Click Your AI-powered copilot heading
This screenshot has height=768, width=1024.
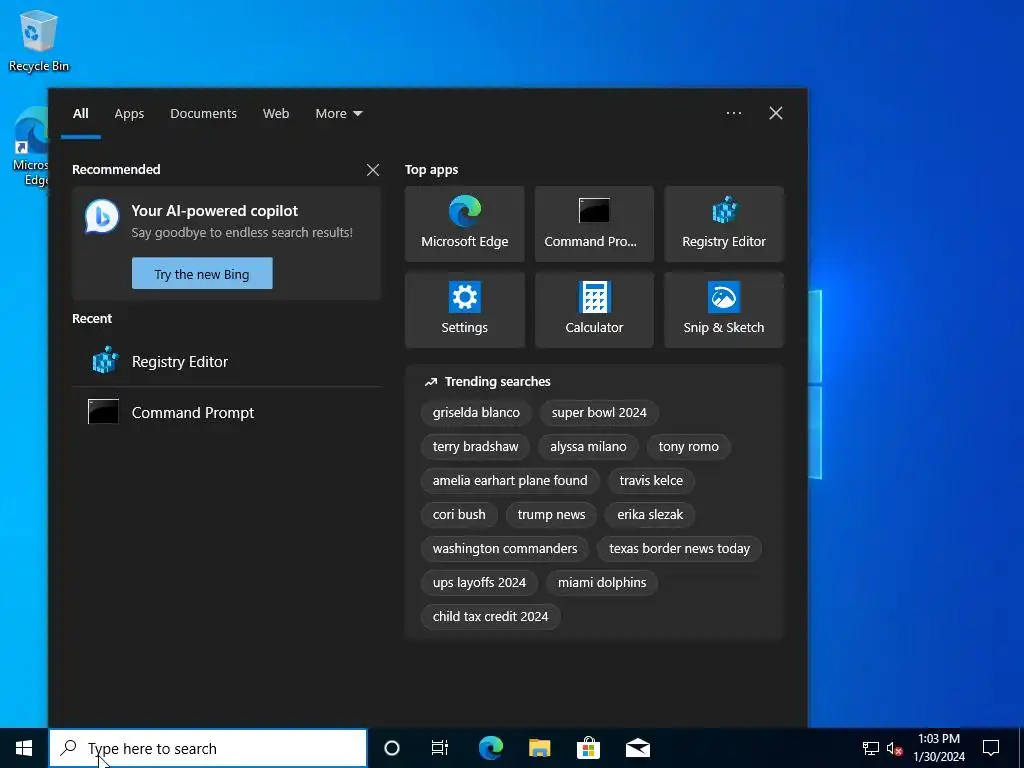214,211
